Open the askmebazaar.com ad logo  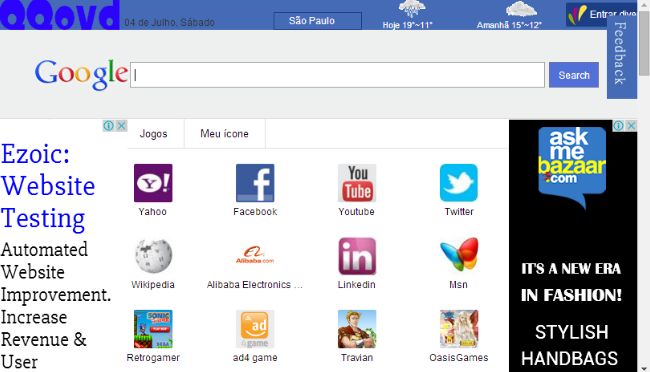(572, 167)
